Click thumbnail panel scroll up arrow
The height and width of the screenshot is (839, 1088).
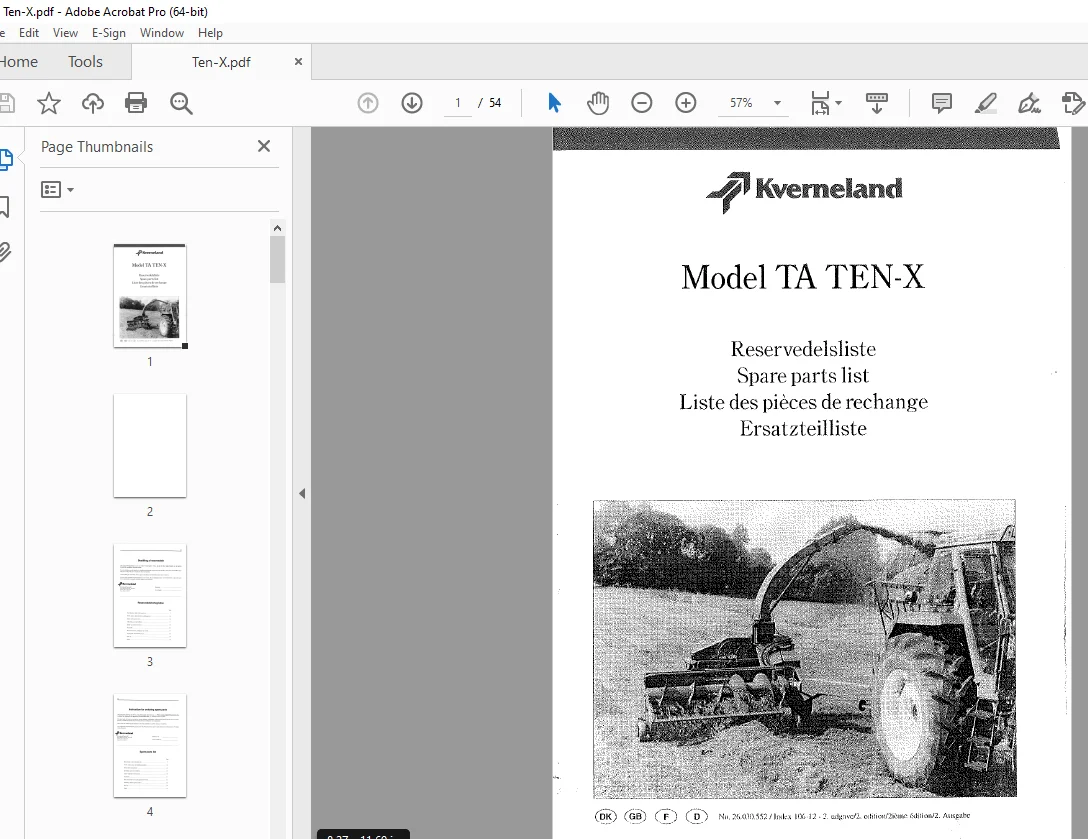278,228
